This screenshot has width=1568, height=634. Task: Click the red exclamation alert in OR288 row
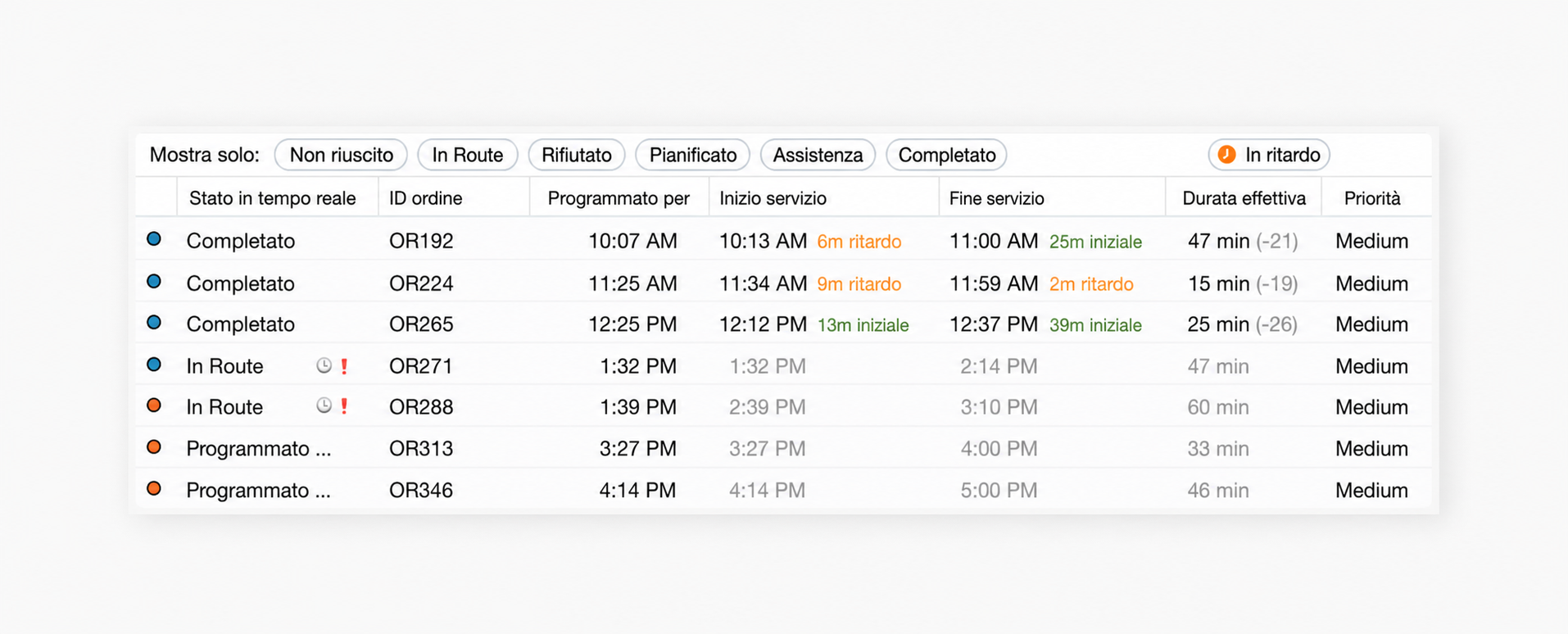tap(344, 406)
